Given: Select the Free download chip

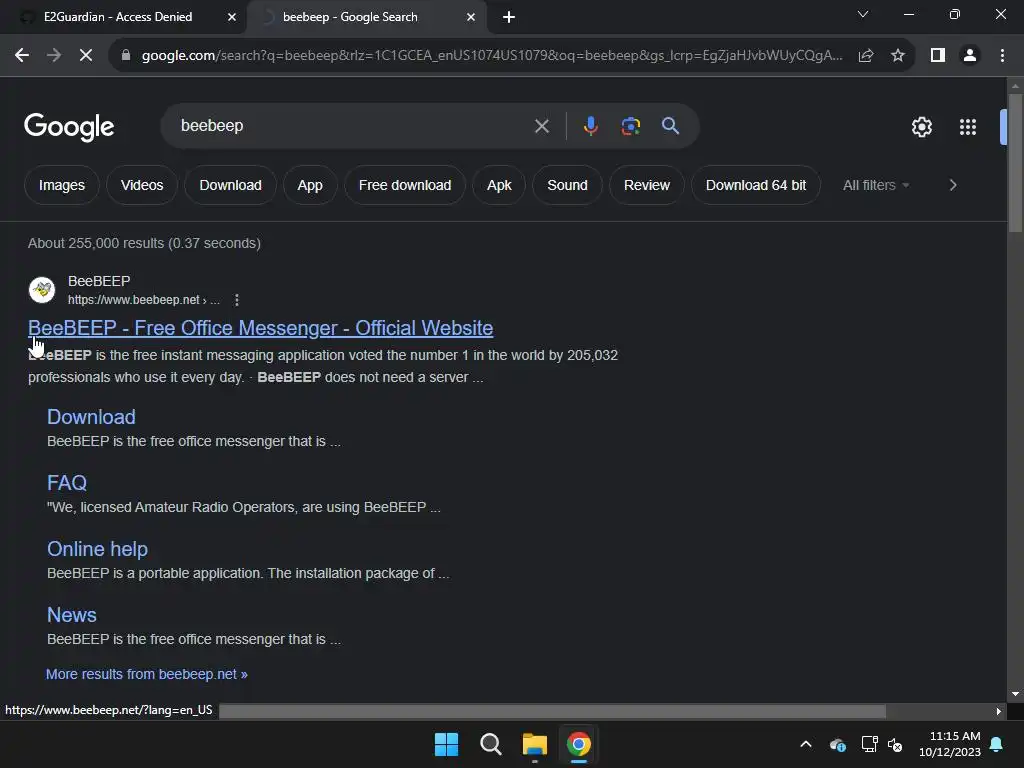Looking at the screenshot, I should click(405, 185).
